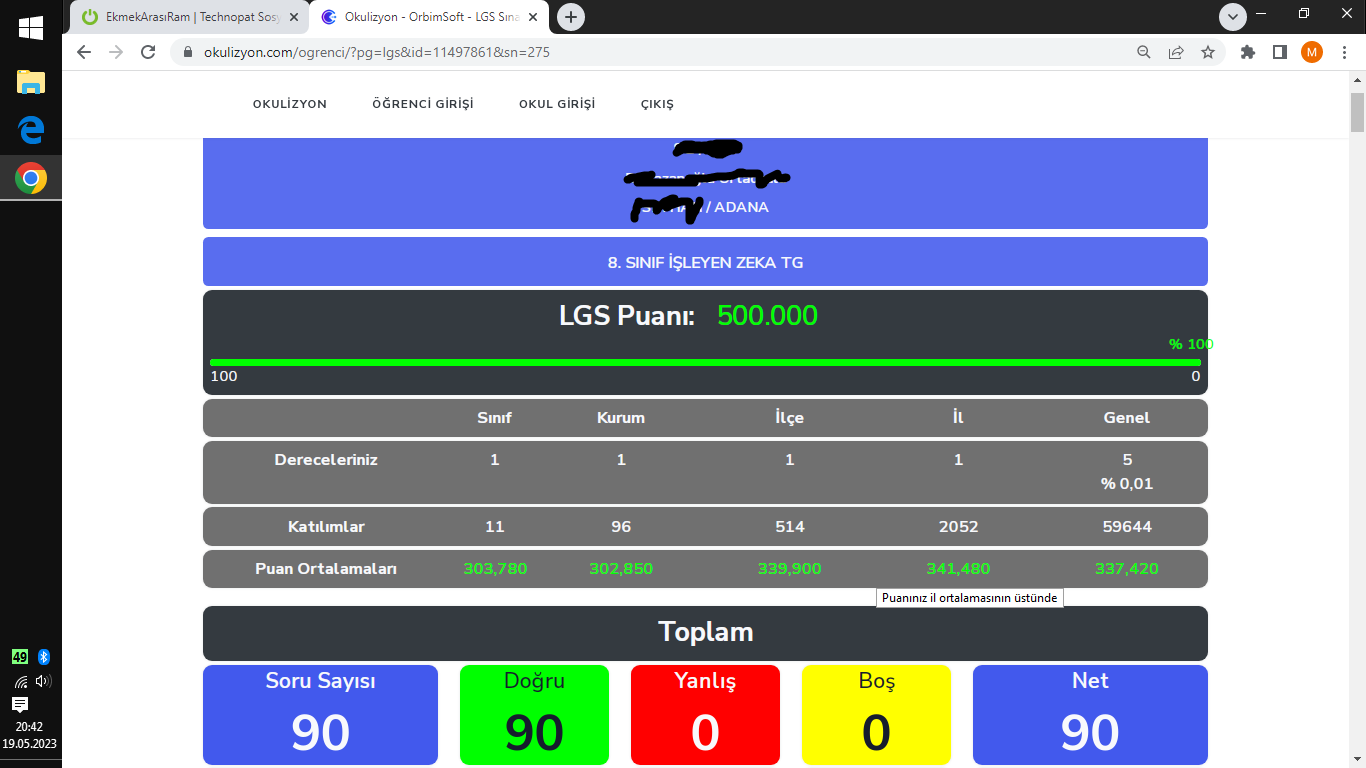The width and height of the screenshot is (1366, 768).
Task: Share this page using the share icon
Action: [x=1176, y=52]
